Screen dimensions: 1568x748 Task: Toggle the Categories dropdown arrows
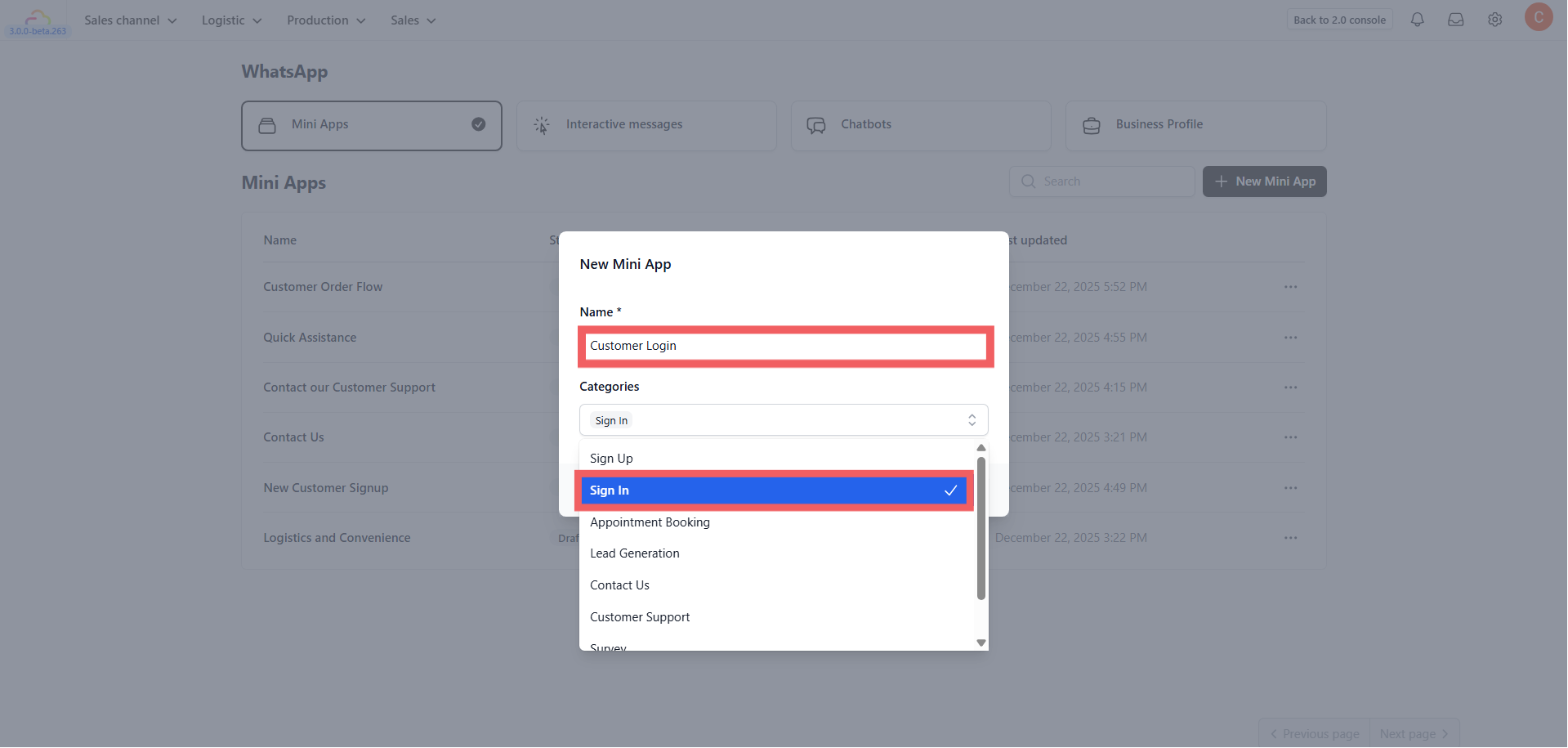[x=972, y=420]
